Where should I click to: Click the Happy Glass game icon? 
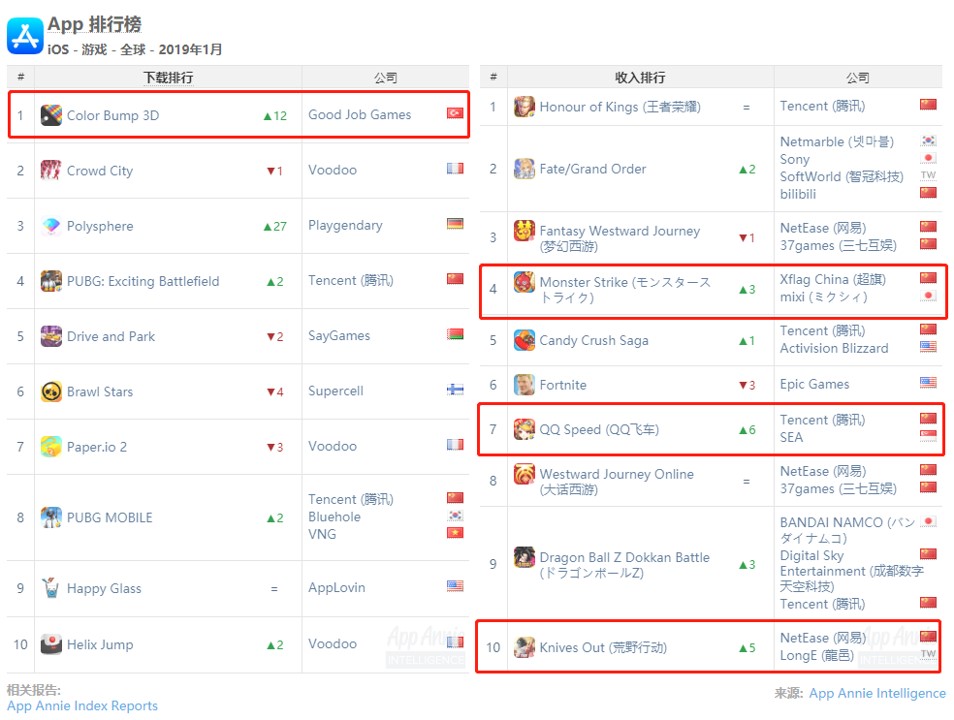tap(51, 589)
